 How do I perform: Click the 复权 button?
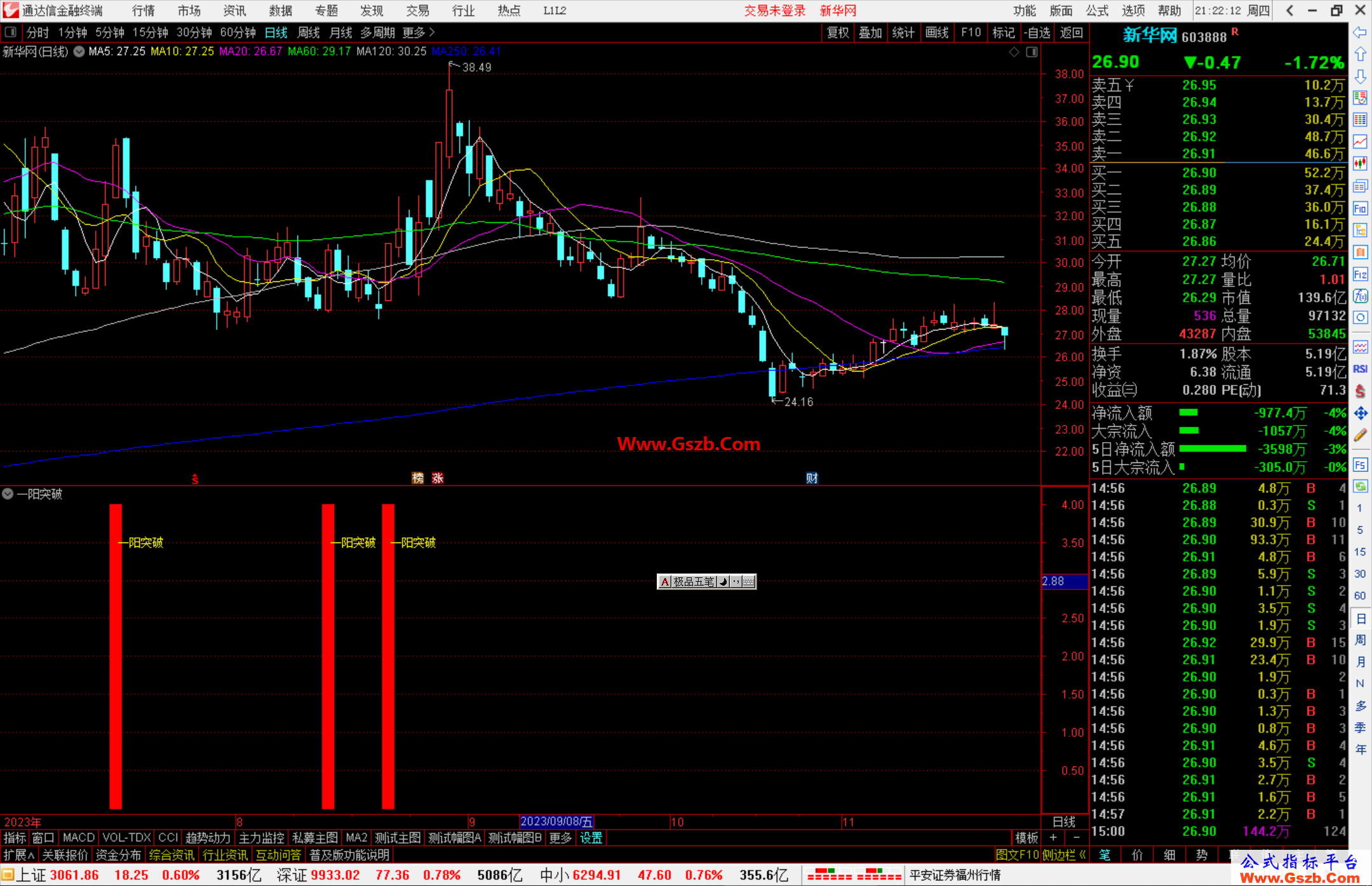838,32
